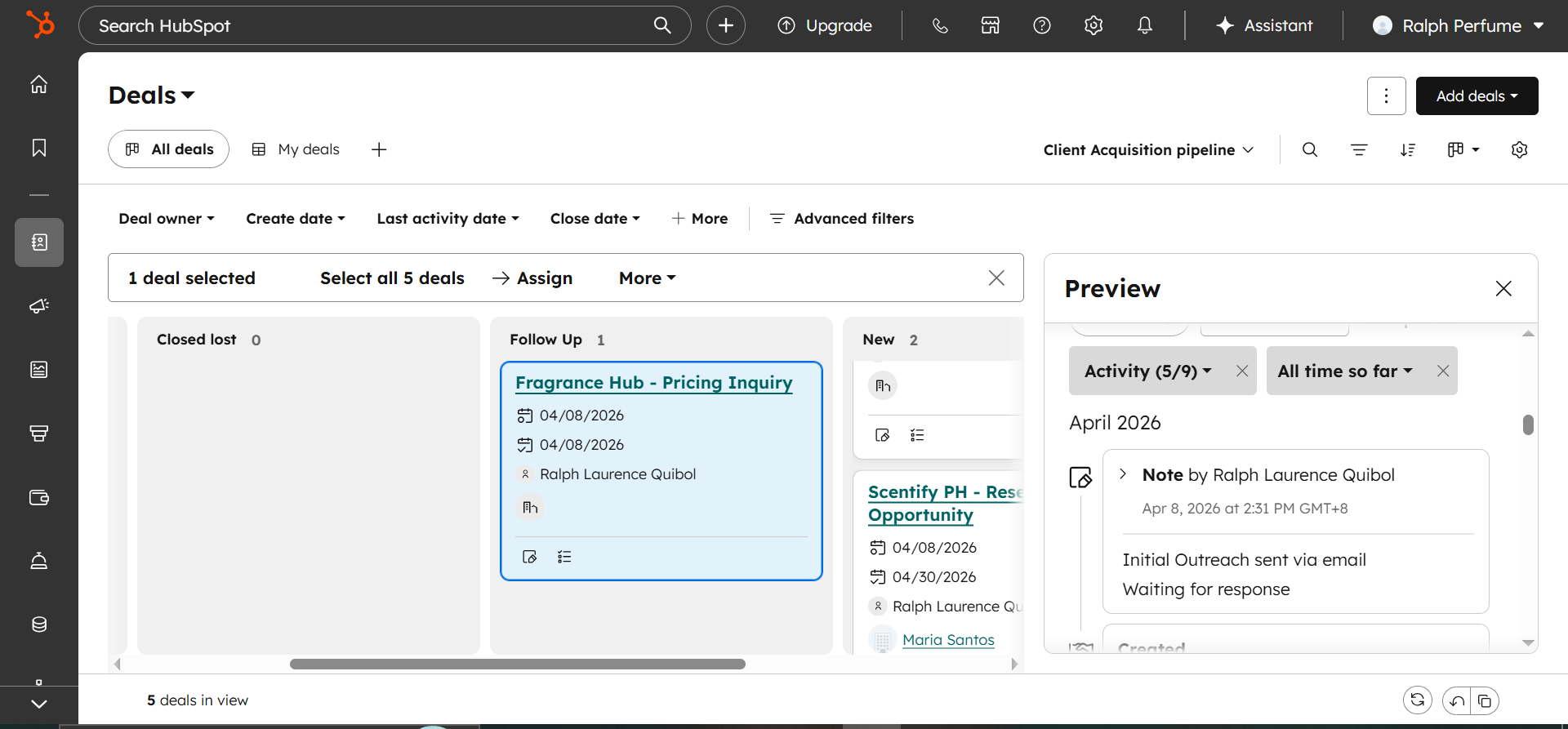Screen dimensions: 1568x729
Task: Open the Settings gear in top navigation
Action: [1094, 25]
